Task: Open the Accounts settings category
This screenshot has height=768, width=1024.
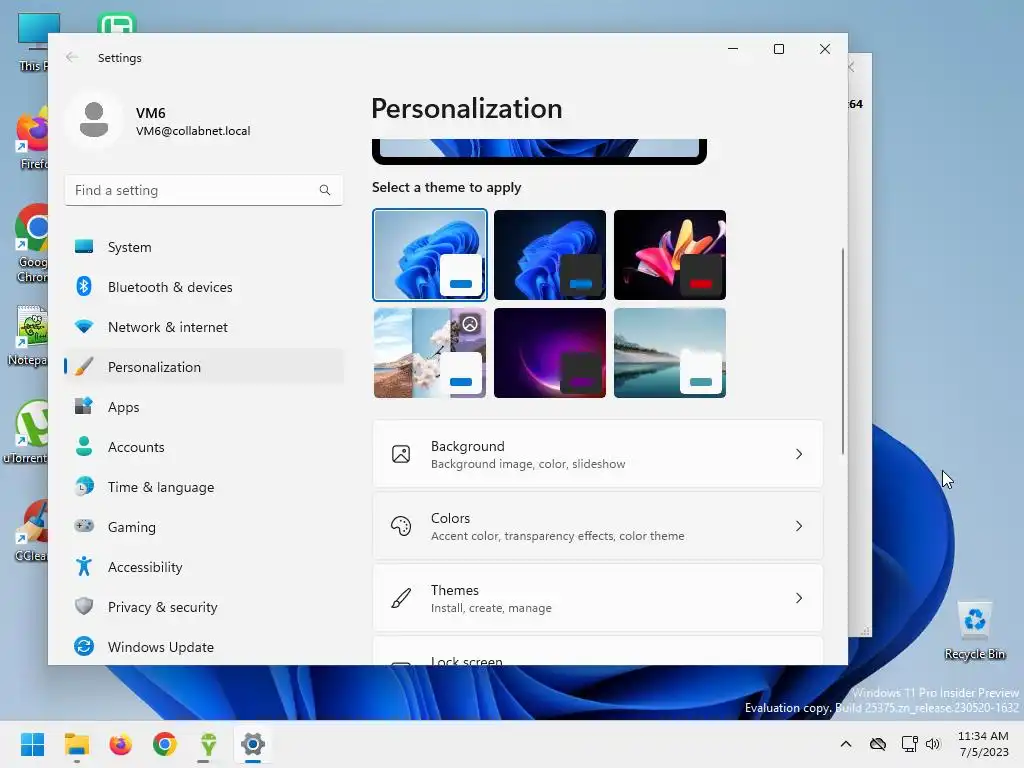Action: (x=204, y=447)
